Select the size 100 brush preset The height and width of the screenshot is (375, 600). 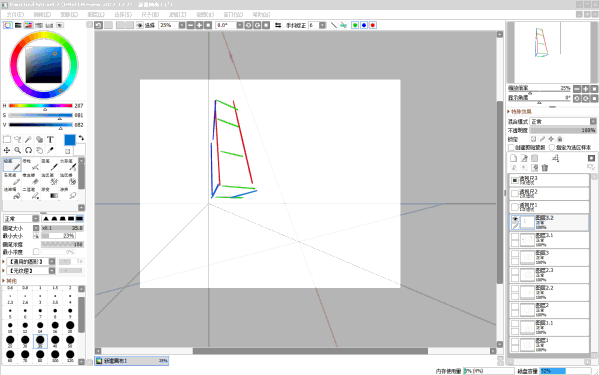click(x=55, y=355)
